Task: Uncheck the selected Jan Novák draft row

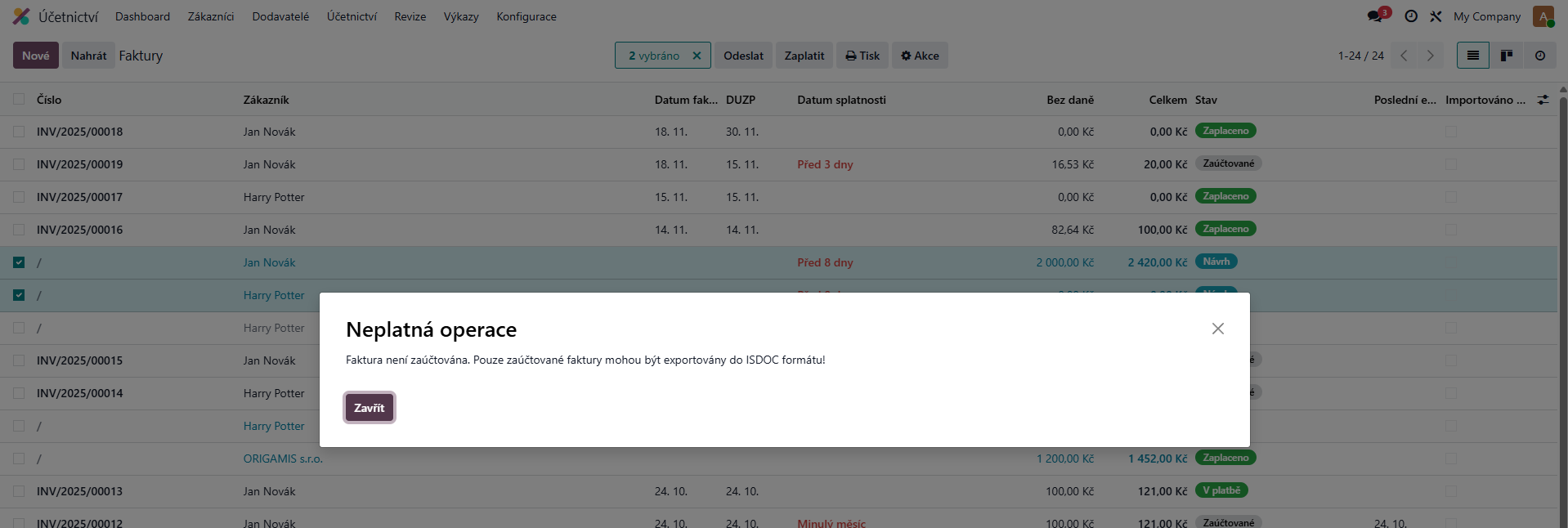Action: tap(19, 262)
